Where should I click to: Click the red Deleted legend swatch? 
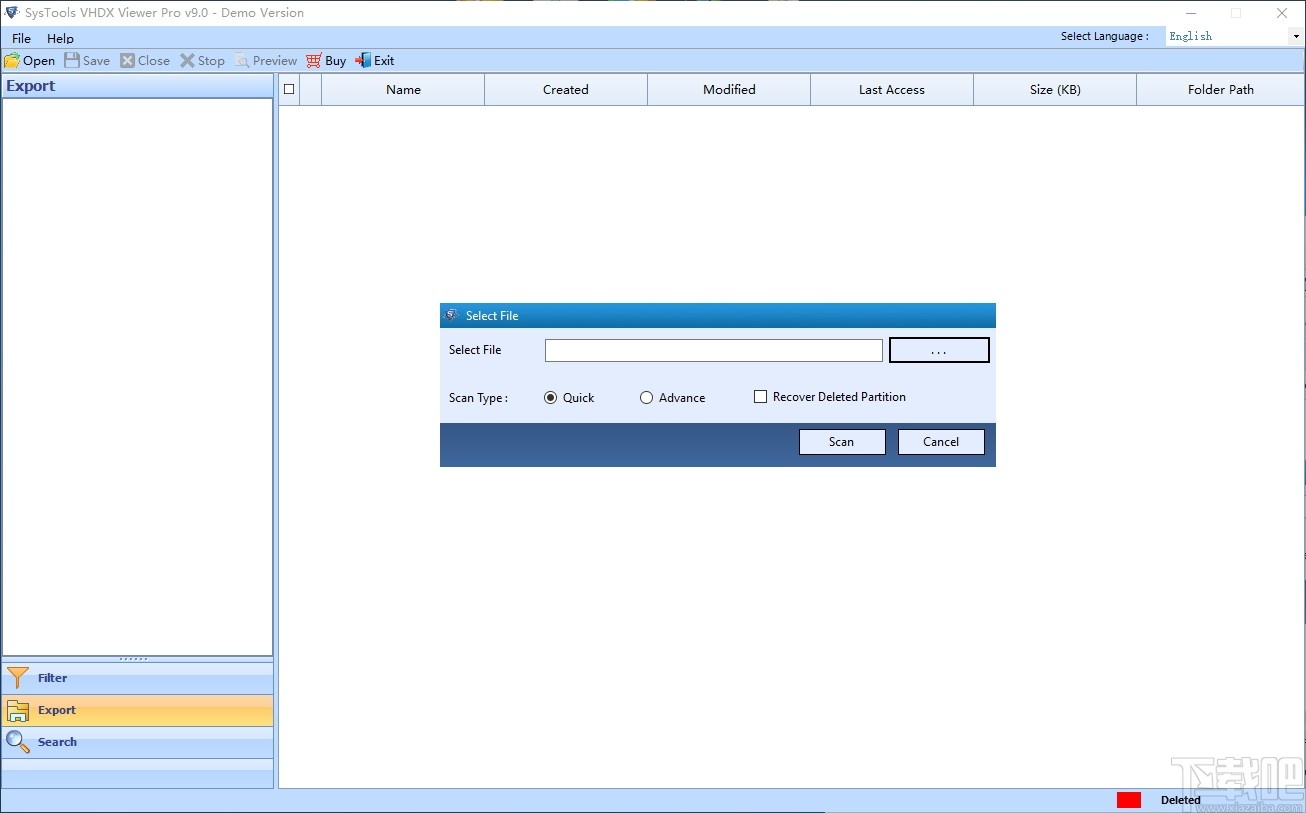point(1128,799)
